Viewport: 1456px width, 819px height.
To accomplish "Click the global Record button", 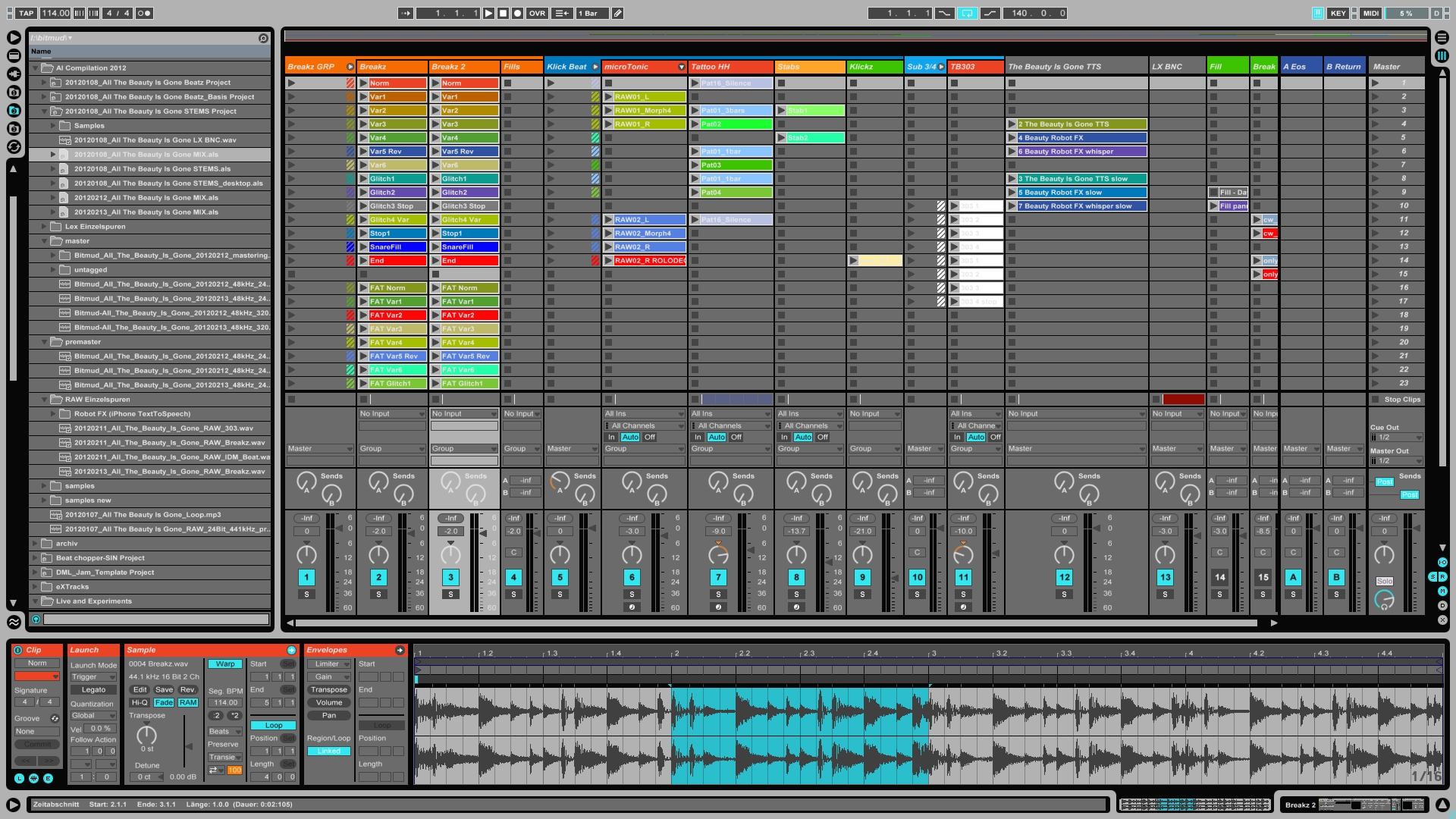I will point(517,13).
